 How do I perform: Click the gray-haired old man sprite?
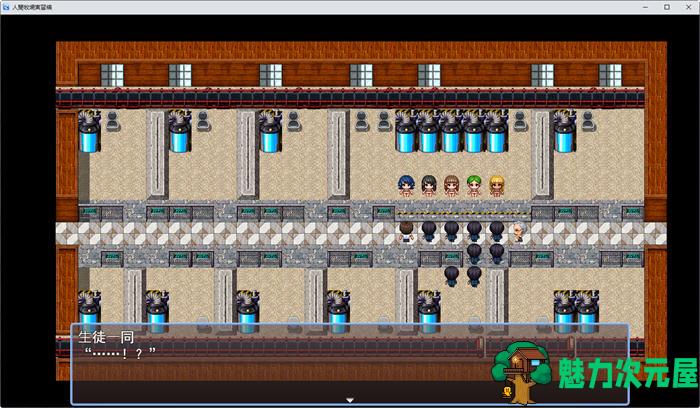[x=519, y=232]
